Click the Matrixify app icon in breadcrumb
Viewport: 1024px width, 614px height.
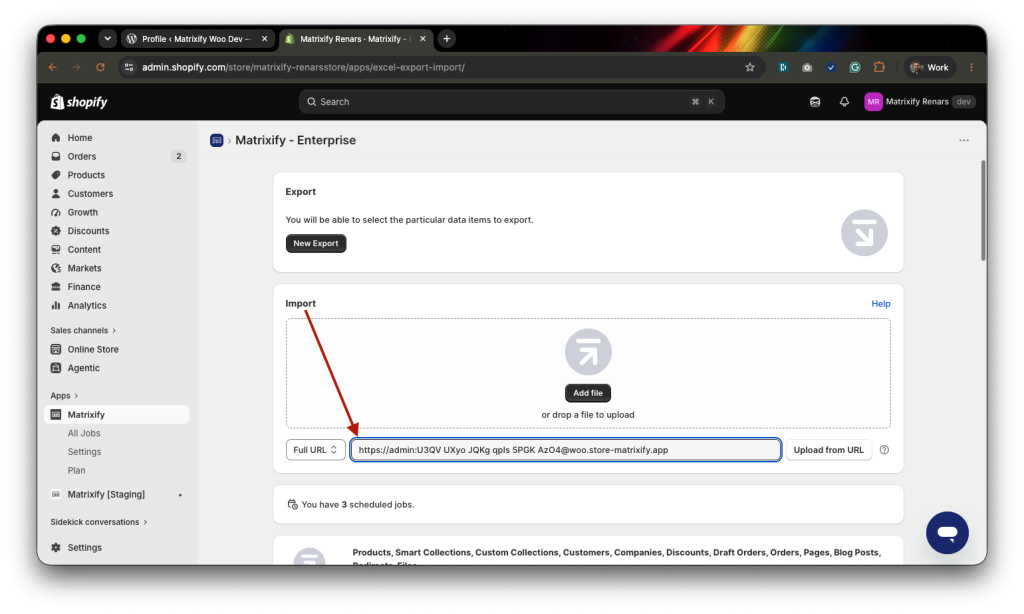point(217,140)
